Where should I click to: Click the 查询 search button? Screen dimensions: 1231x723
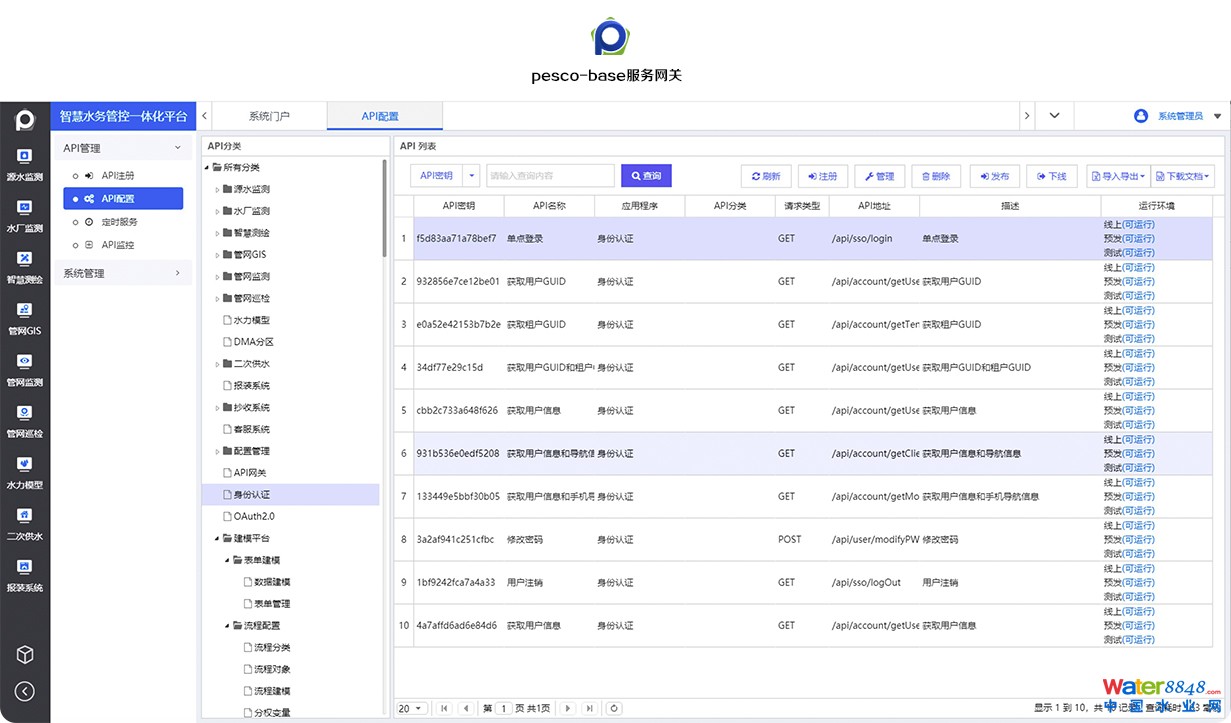click(645, 176)
